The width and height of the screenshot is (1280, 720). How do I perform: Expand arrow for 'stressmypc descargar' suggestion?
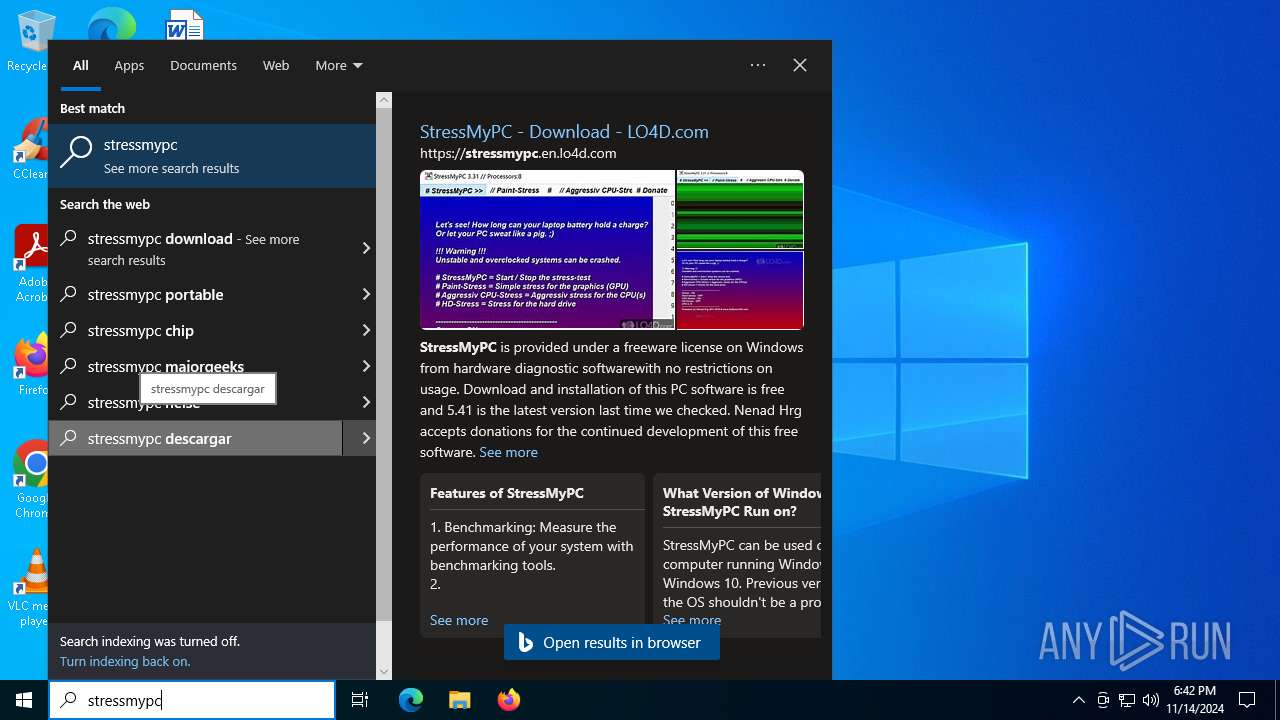click(x=365, y=439)
